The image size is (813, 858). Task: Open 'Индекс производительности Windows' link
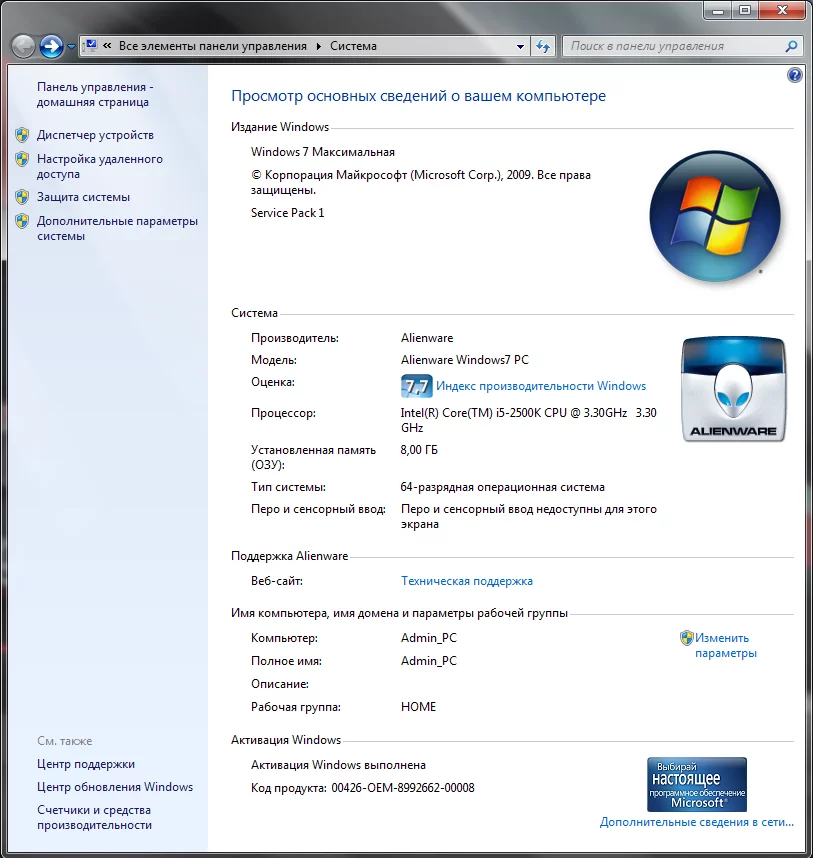coord(541,386)
